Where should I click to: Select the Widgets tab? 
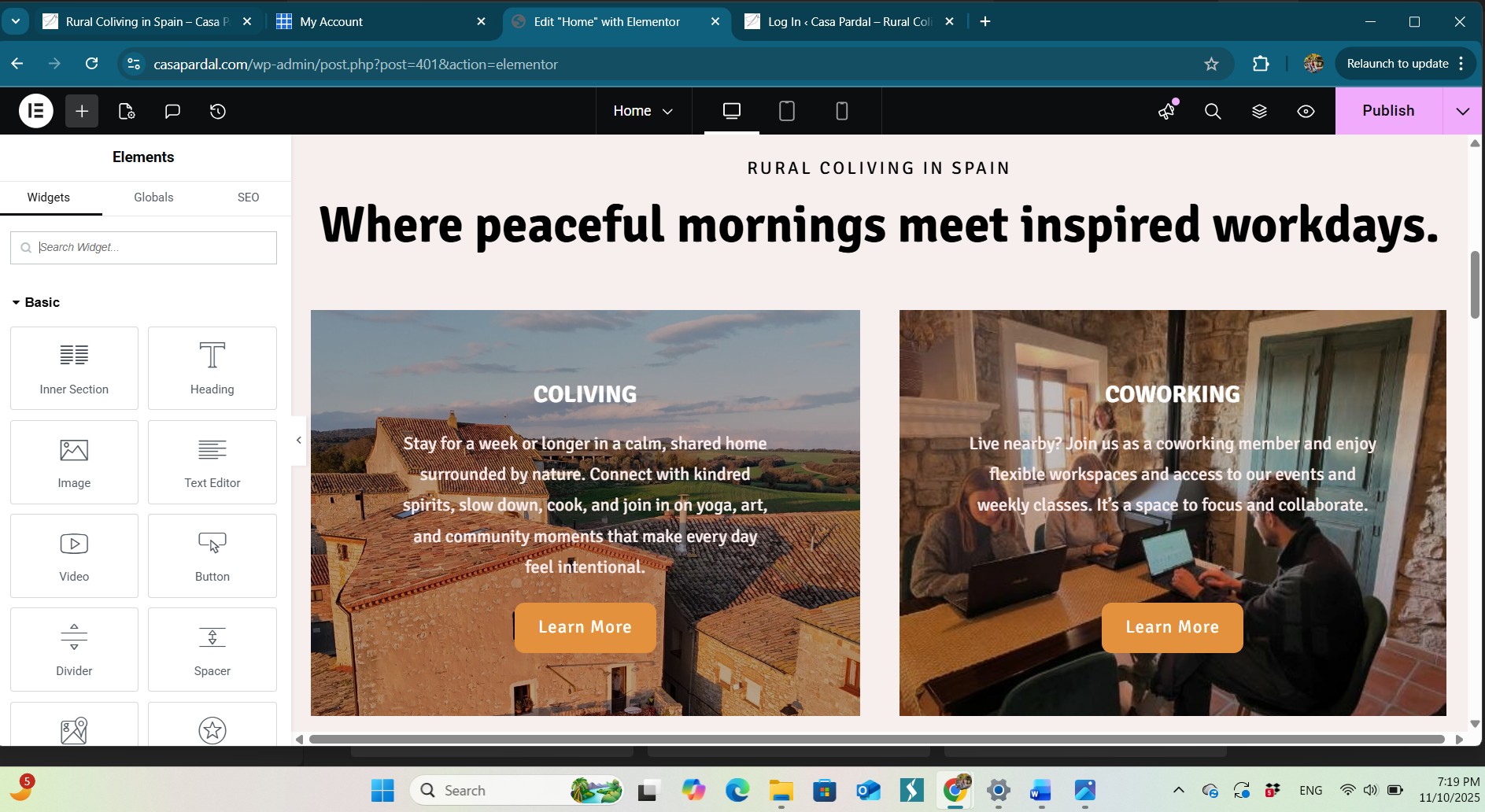(49, 197)
